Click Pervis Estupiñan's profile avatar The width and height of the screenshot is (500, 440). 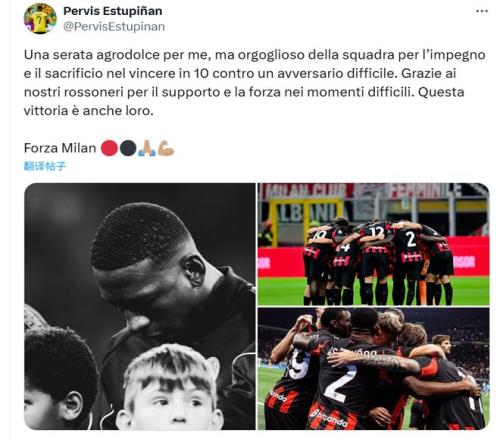(40, 18)
